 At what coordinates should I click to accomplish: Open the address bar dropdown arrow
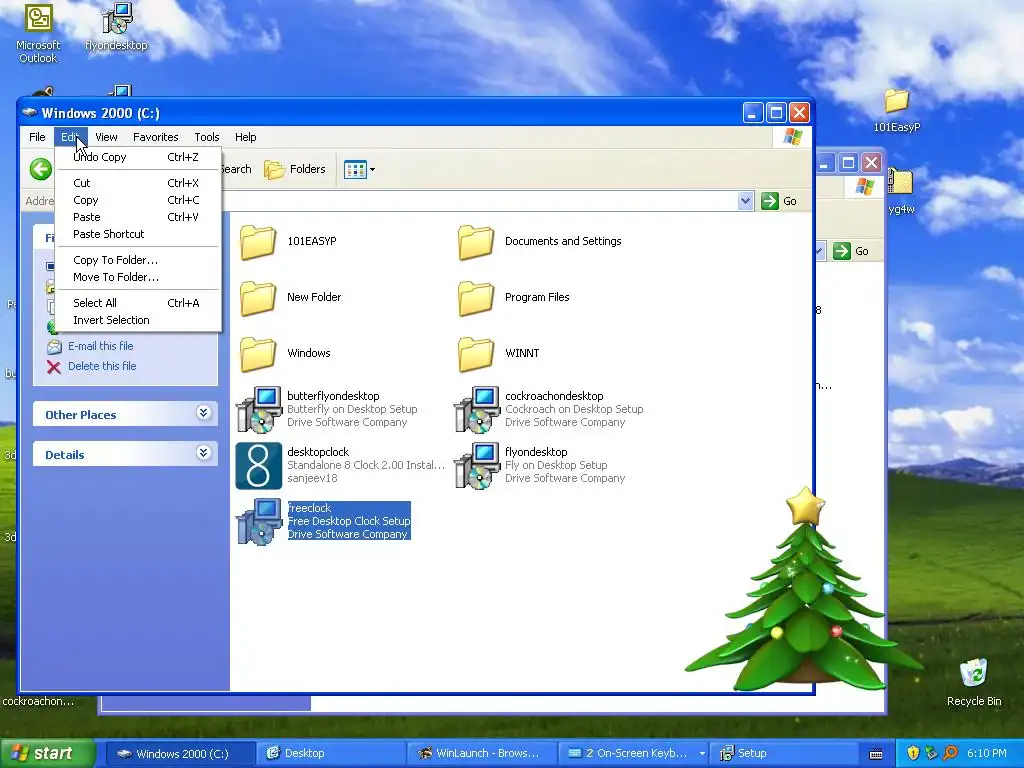pos(745,201)
